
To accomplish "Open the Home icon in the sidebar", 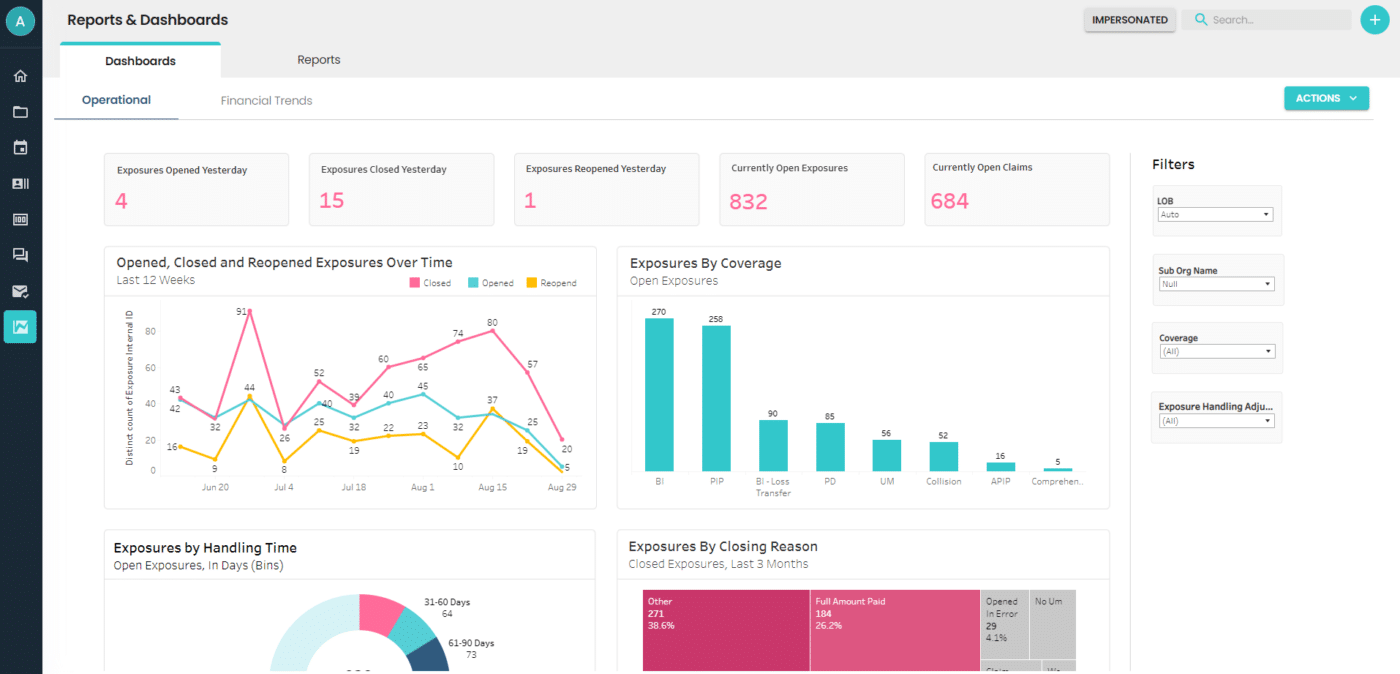I will coord(20,75).
